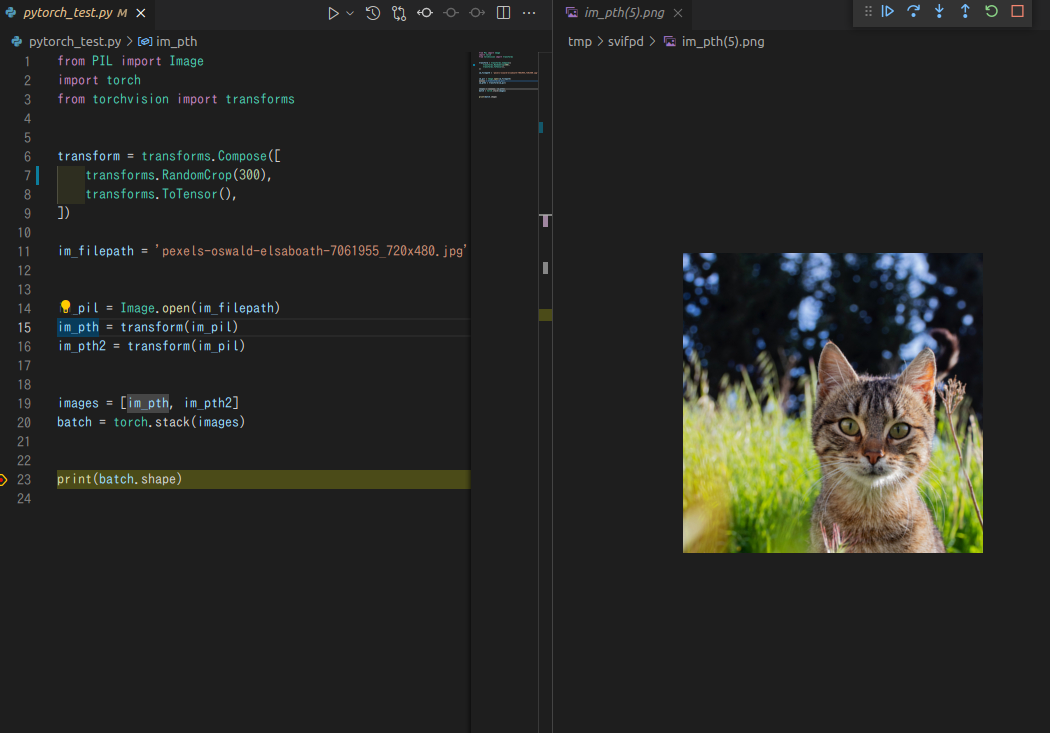Grab the debug toolbar drag handle
1050x733 pixels.
[868, 11]
